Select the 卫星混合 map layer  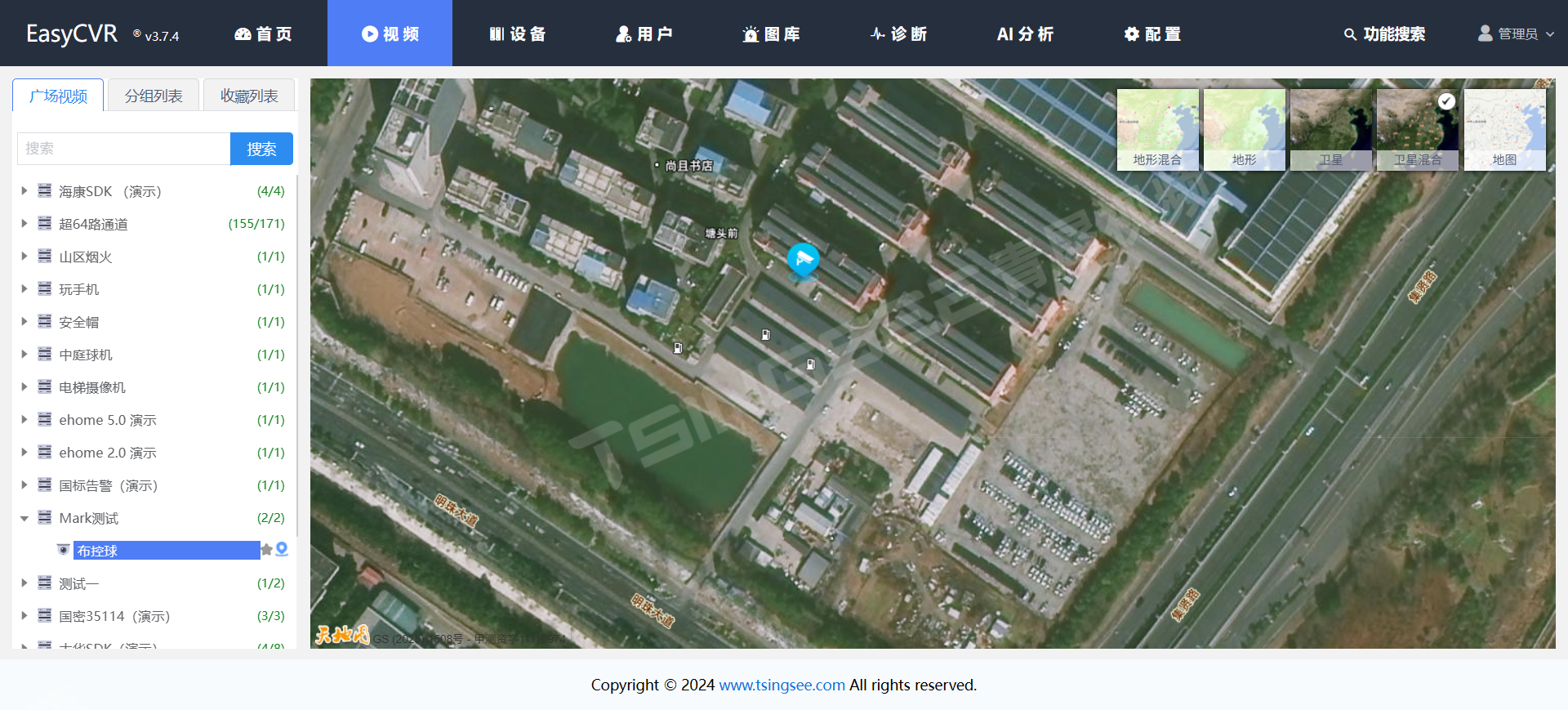click(x=1418, y=130)
